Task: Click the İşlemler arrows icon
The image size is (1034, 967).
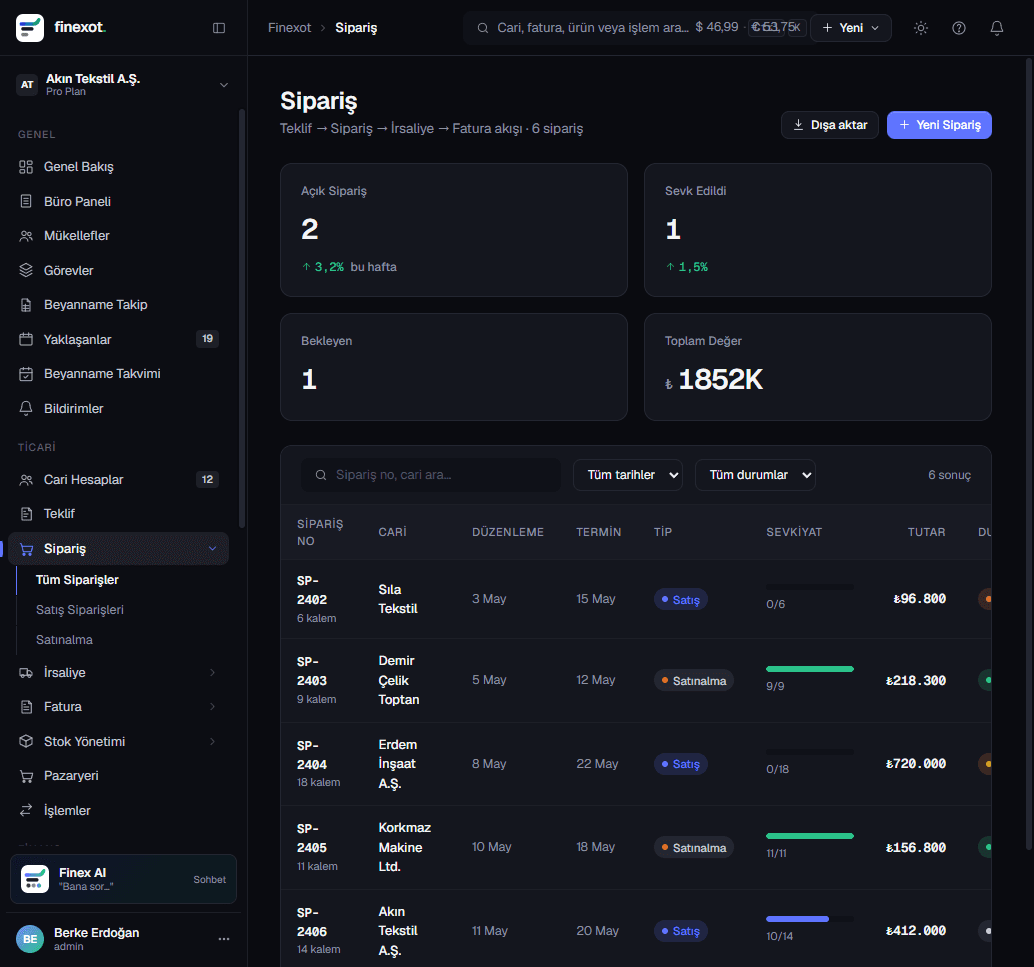Action: point(26,811)
